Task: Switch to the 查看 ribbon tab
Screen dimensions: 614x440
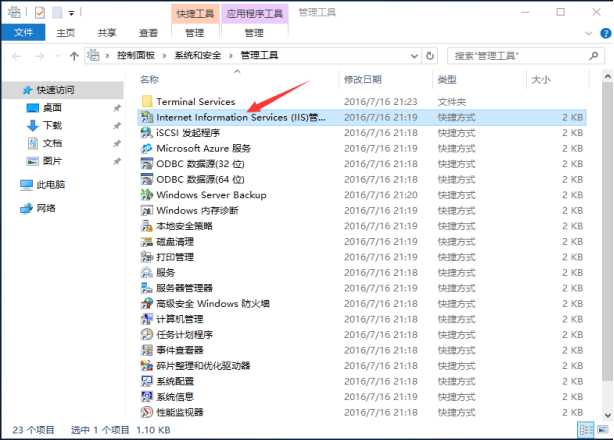Action: point(148,33)
